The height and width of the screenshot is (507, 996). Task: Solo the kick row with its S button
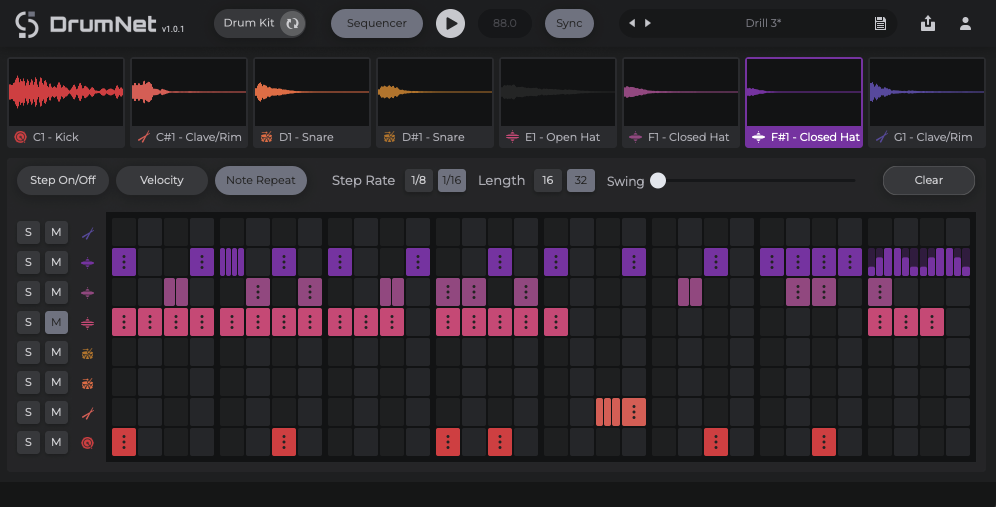click(x=28, y=442)
